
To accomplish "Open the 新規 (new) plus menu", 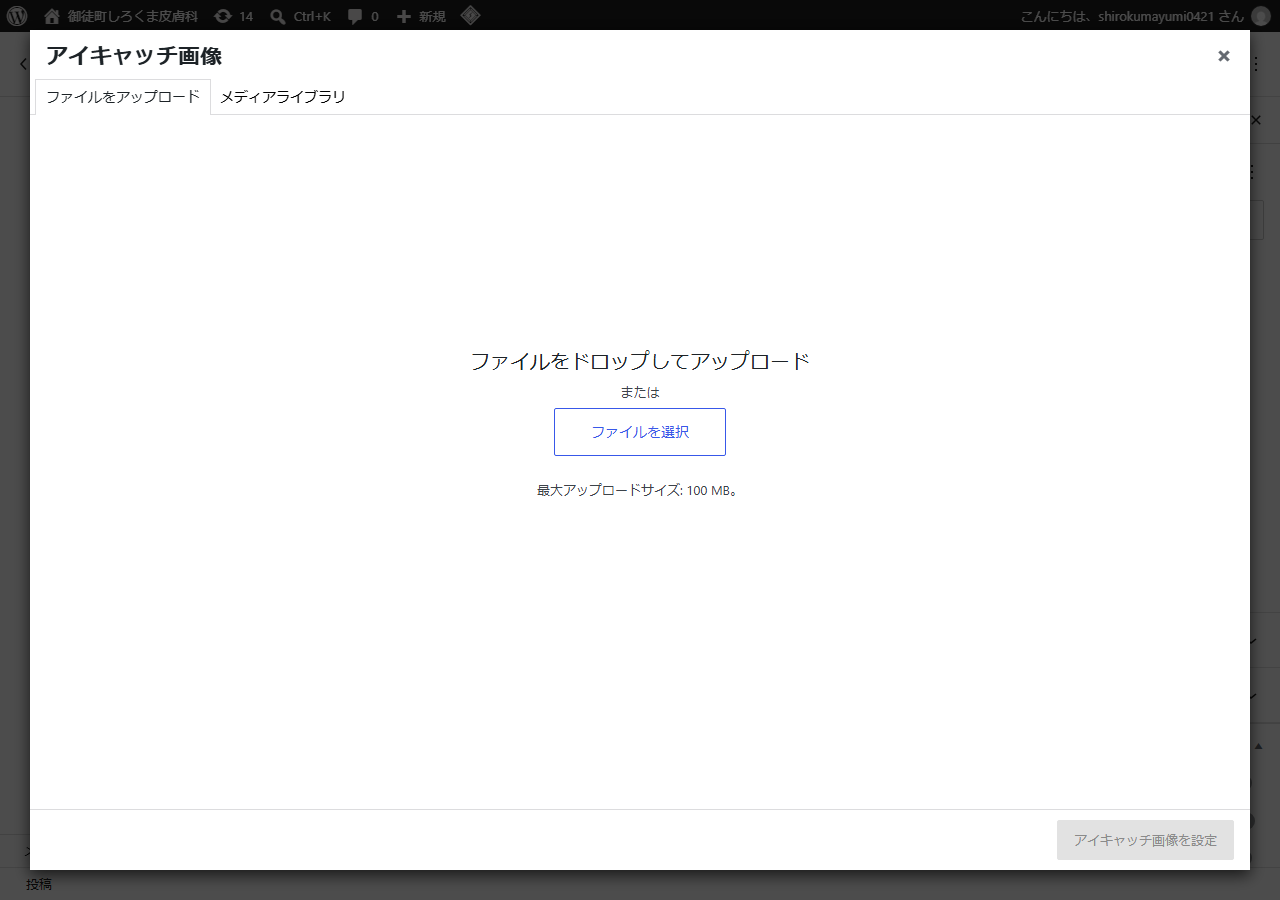I will tap(421, 16).
